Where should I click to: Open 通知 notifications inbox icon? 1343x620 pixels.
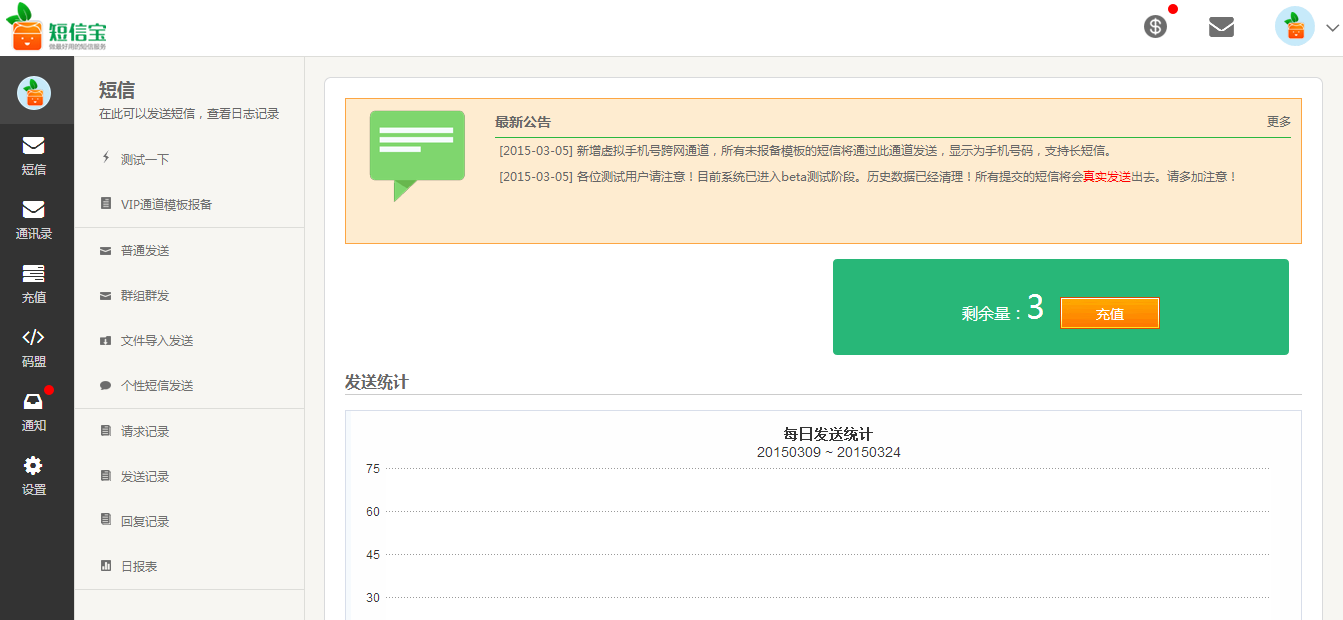(x=34, y=412)
